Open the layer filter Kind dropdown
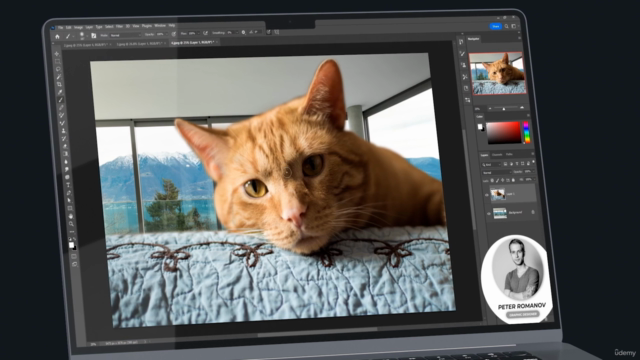Image resolution: width=640 pixels, height=360 pixels. pos(491,164)
